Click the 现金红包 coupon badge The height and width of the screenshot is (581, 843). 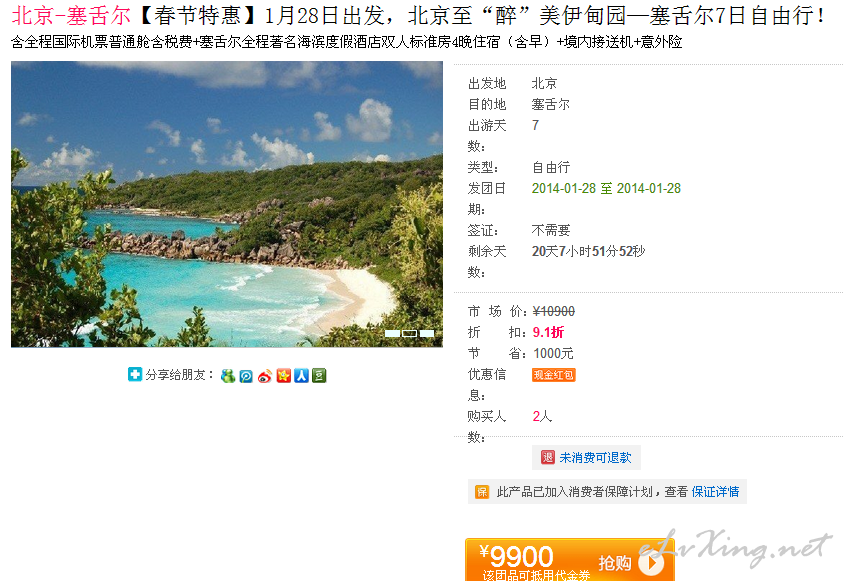click(x=554, y=375)
